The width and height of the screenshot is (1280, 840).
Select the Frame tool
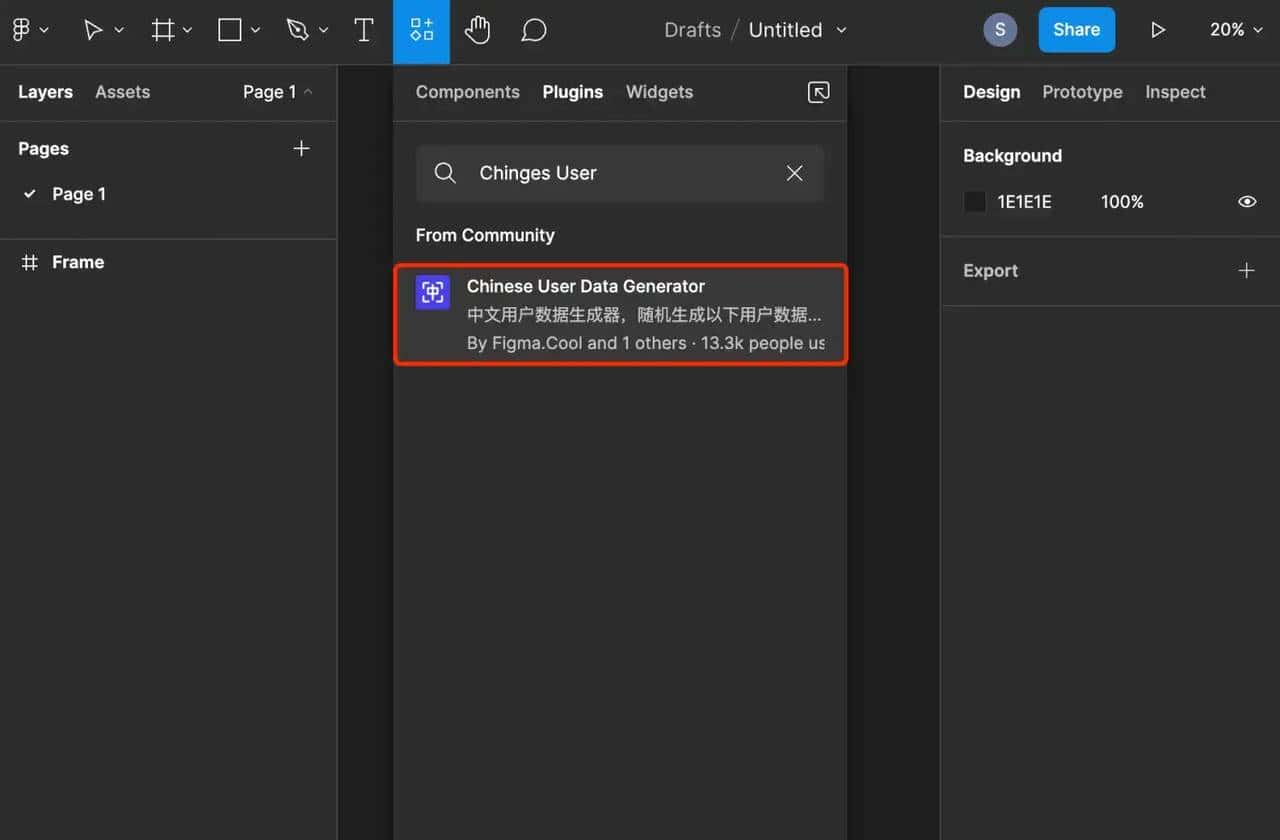[163, 30]
